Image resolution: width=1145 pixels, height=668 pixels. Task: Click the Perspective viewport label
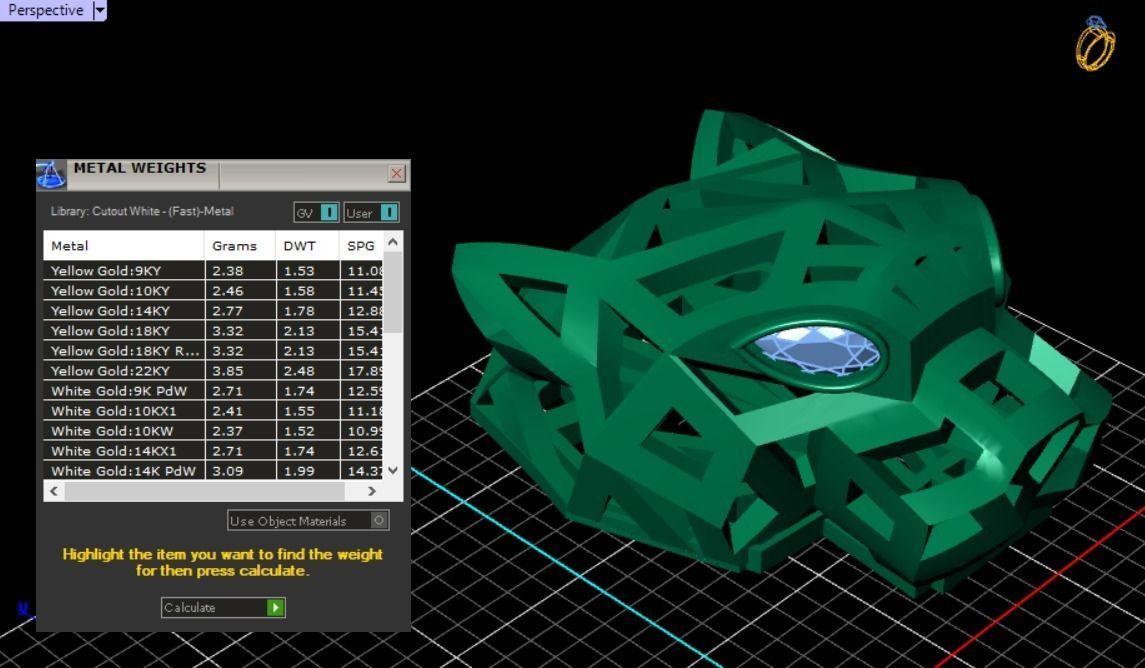click(45, 10)
